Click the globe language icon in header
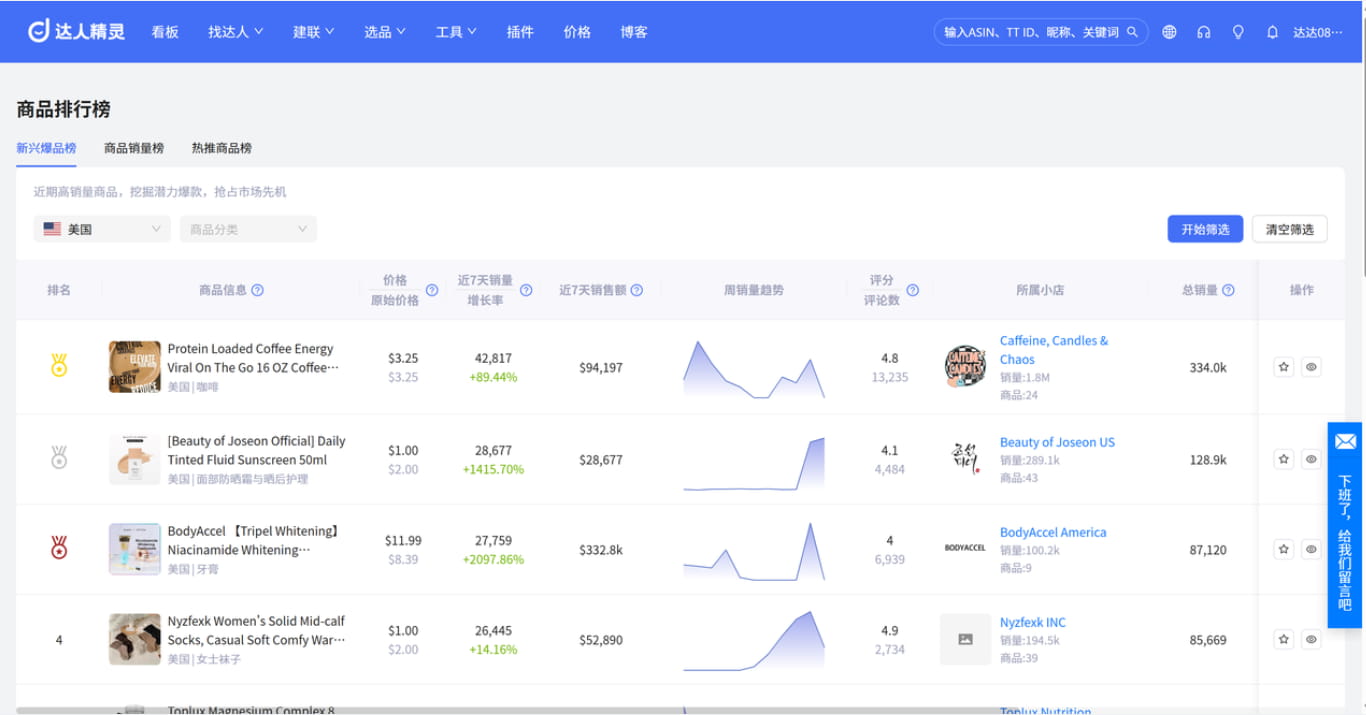Viewport: 1366px width, 715px height. pos(1169,32)
